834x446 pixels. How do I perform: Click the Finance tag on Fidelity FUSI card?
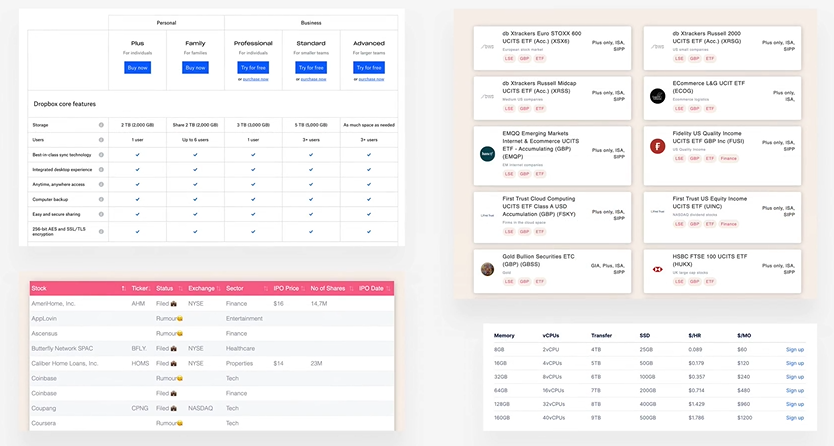(x=729, y=158)
